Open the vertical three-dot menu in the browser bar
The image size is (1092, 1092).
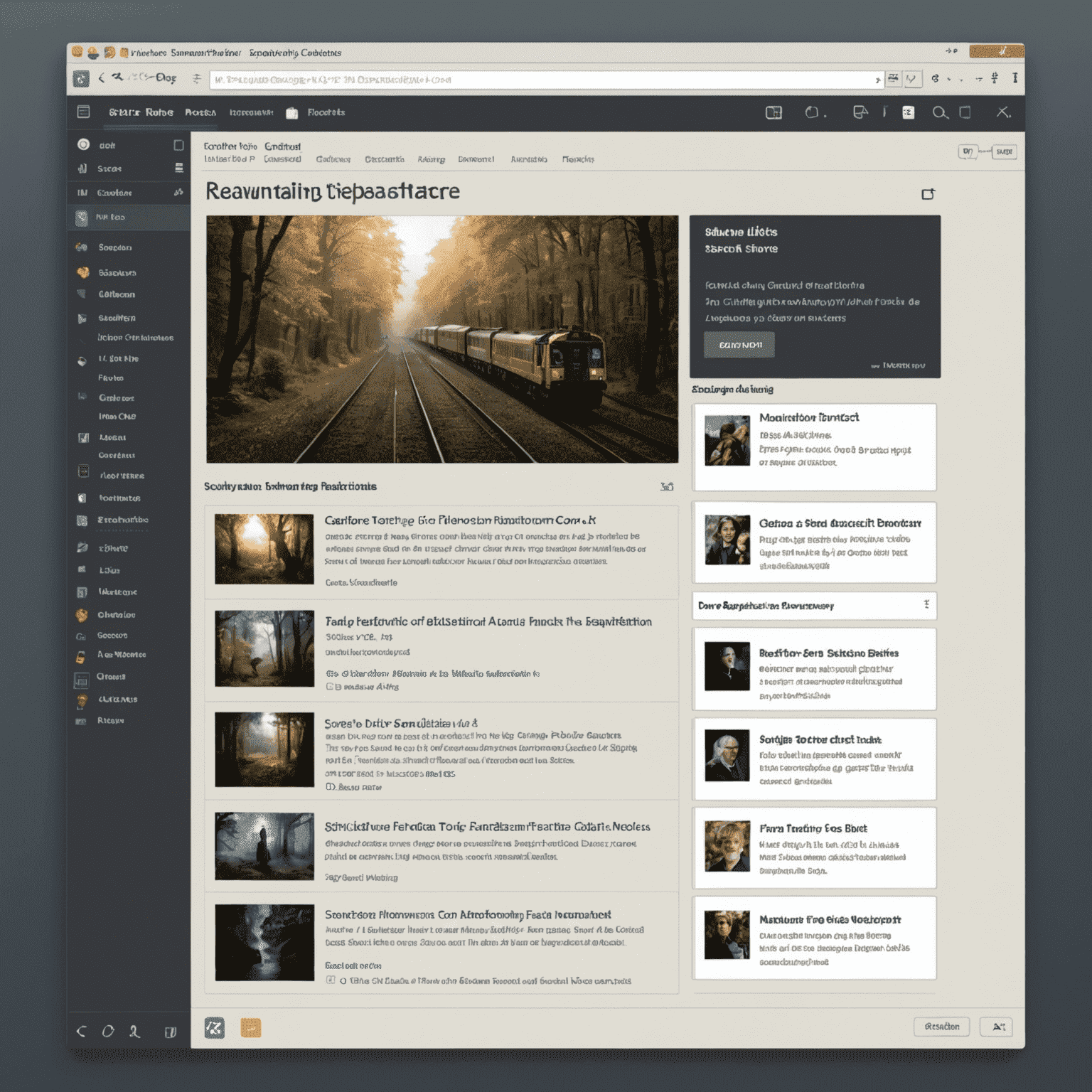(x=1015, y=78)
